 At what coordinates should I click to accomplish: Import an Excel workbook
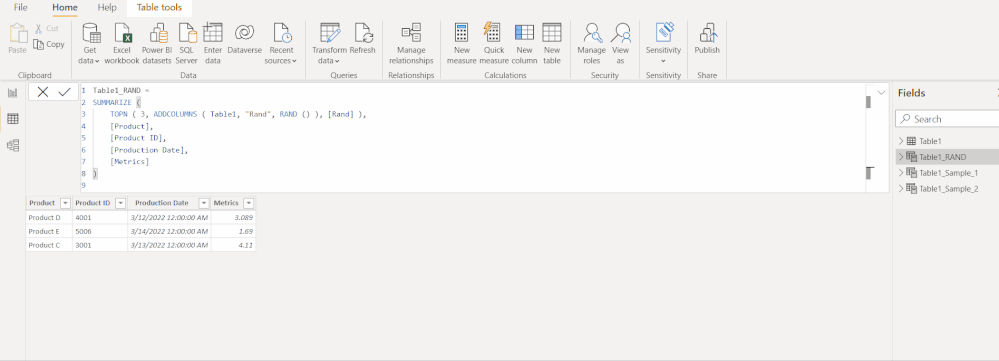coord(122,43)
